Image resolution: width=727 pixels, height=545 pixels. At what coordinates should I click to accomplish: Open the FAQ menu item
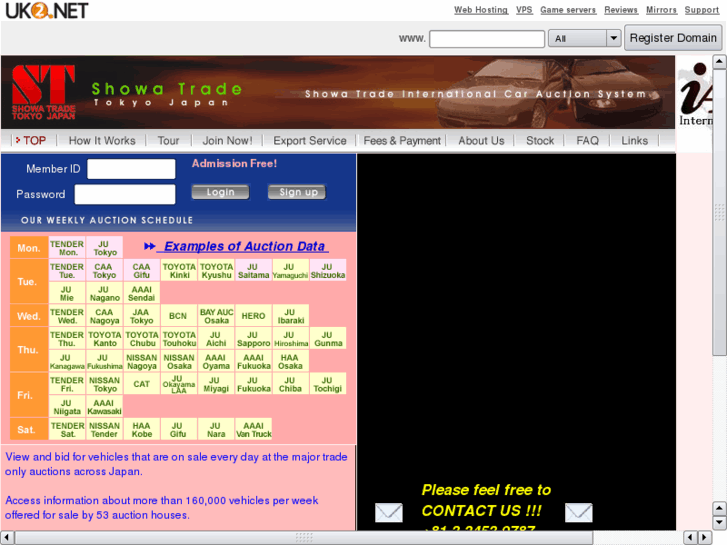point(587,141)
